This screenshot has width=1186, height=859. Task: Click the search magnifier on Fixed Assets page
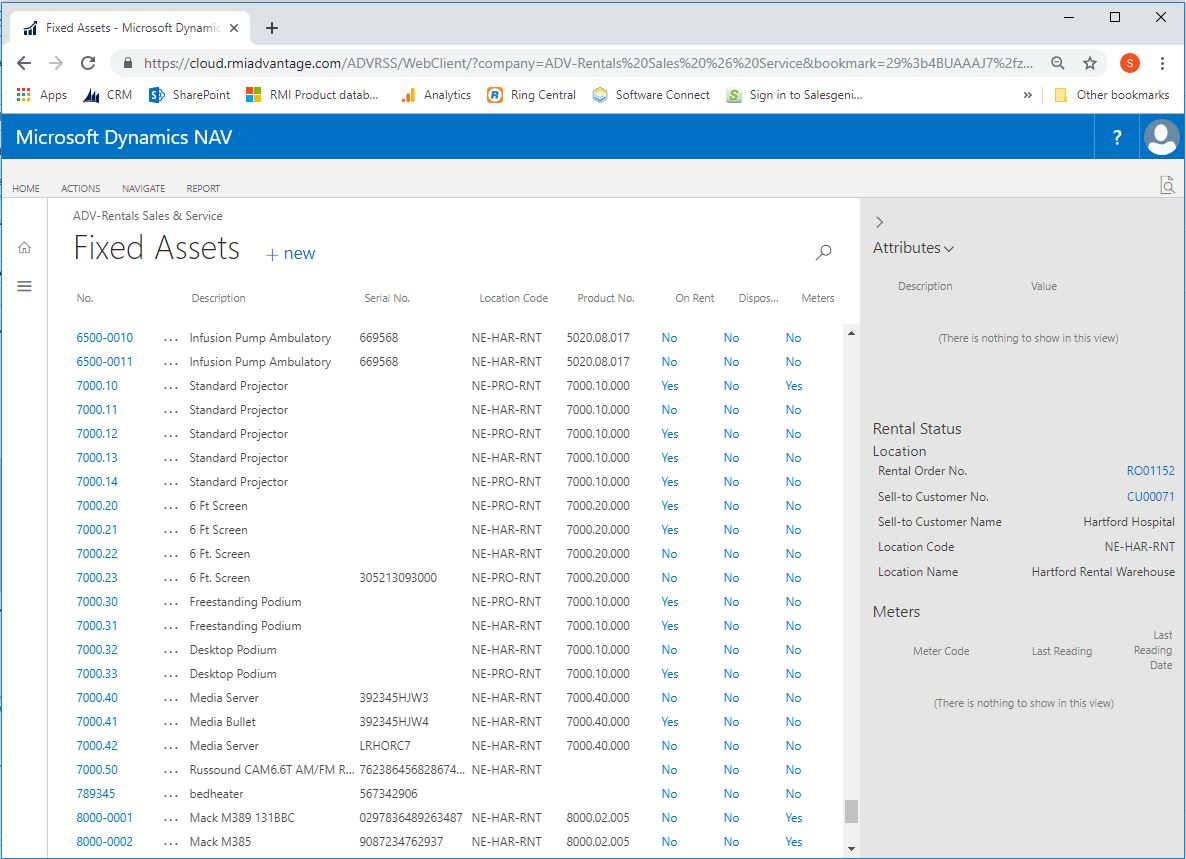click(x=823, y=253)
